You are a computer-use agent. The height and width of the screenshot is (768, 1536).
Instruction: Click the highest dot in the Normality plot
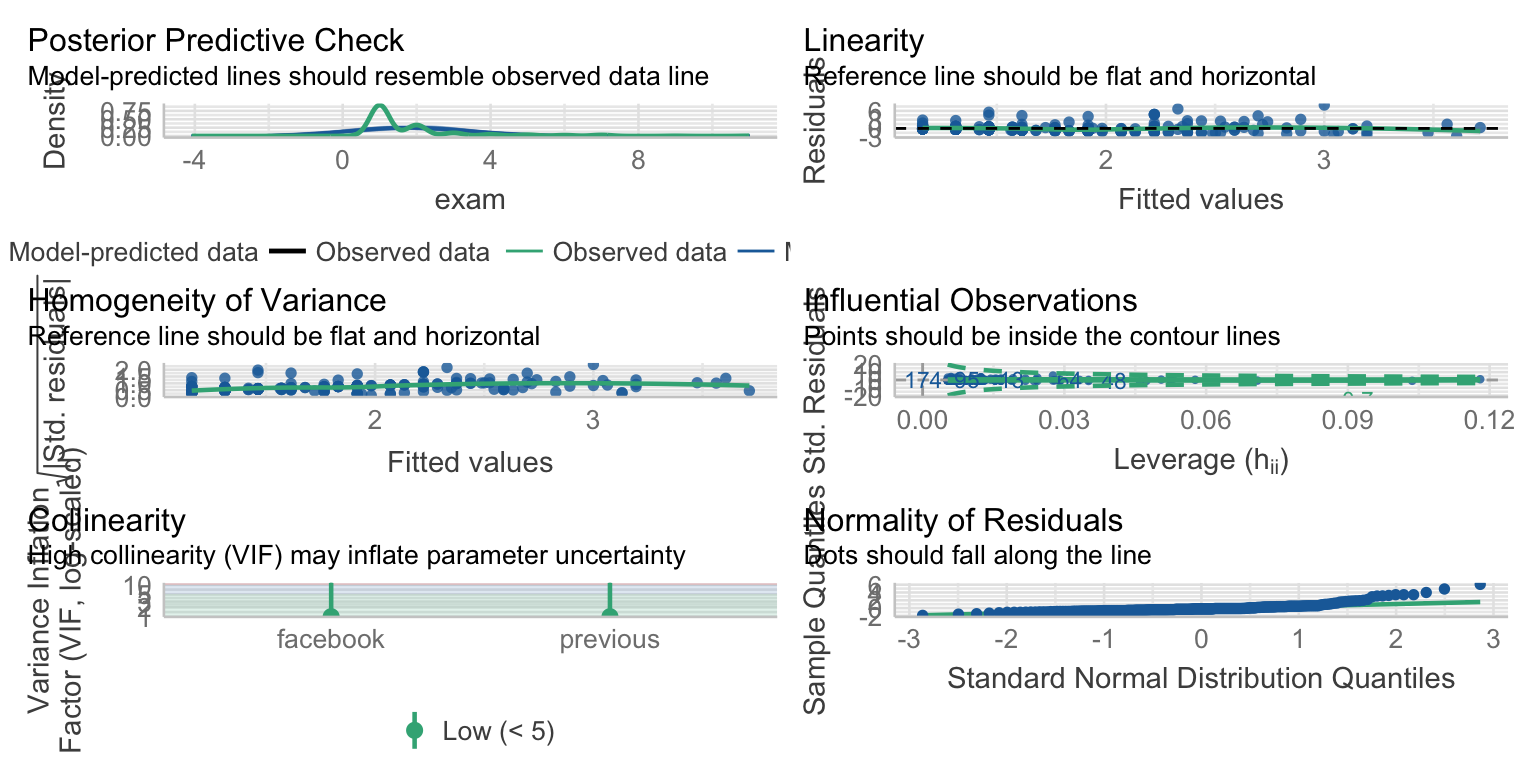(x=1480, y=584)
